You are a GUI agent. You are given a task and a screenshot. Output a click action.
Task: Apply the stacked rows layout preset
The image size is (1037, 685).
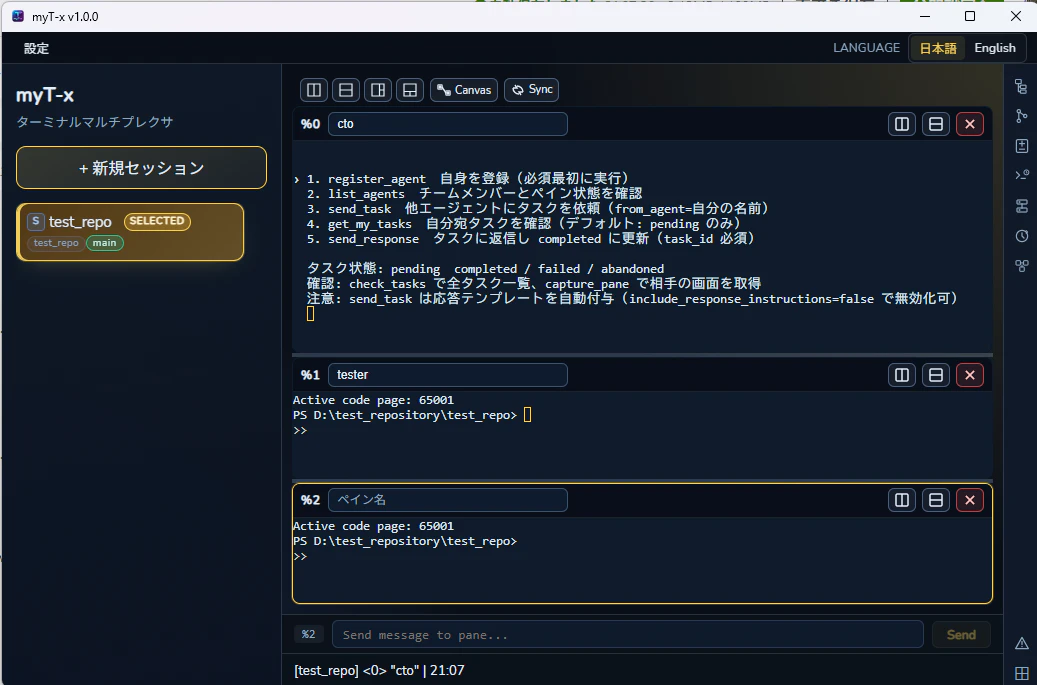[x=346, y=90]
